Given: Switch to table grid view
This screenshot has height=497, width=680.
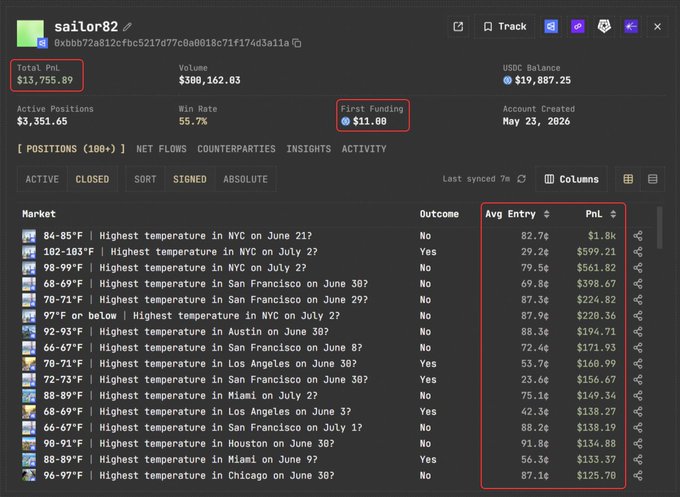Looking at the screenshot, I should click(x=628, y=179).
